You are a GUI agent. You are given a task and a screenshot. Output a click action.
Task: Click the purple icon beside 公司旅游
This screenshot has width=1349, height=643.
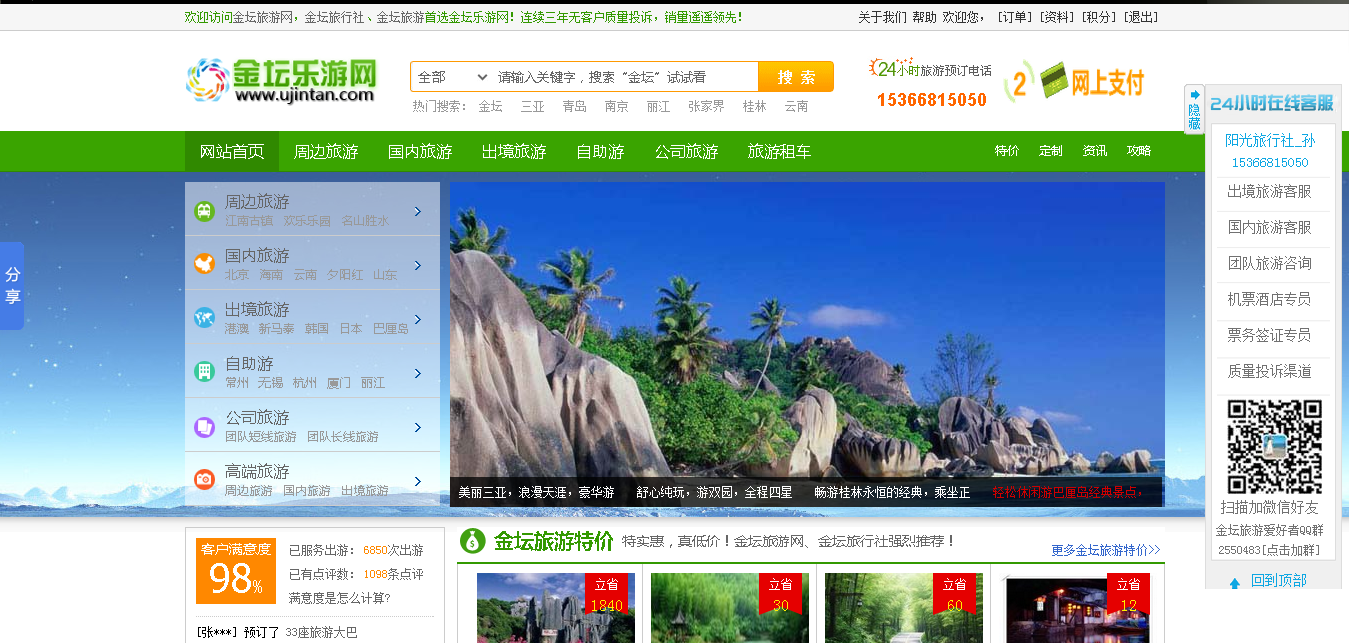point(204,426)
